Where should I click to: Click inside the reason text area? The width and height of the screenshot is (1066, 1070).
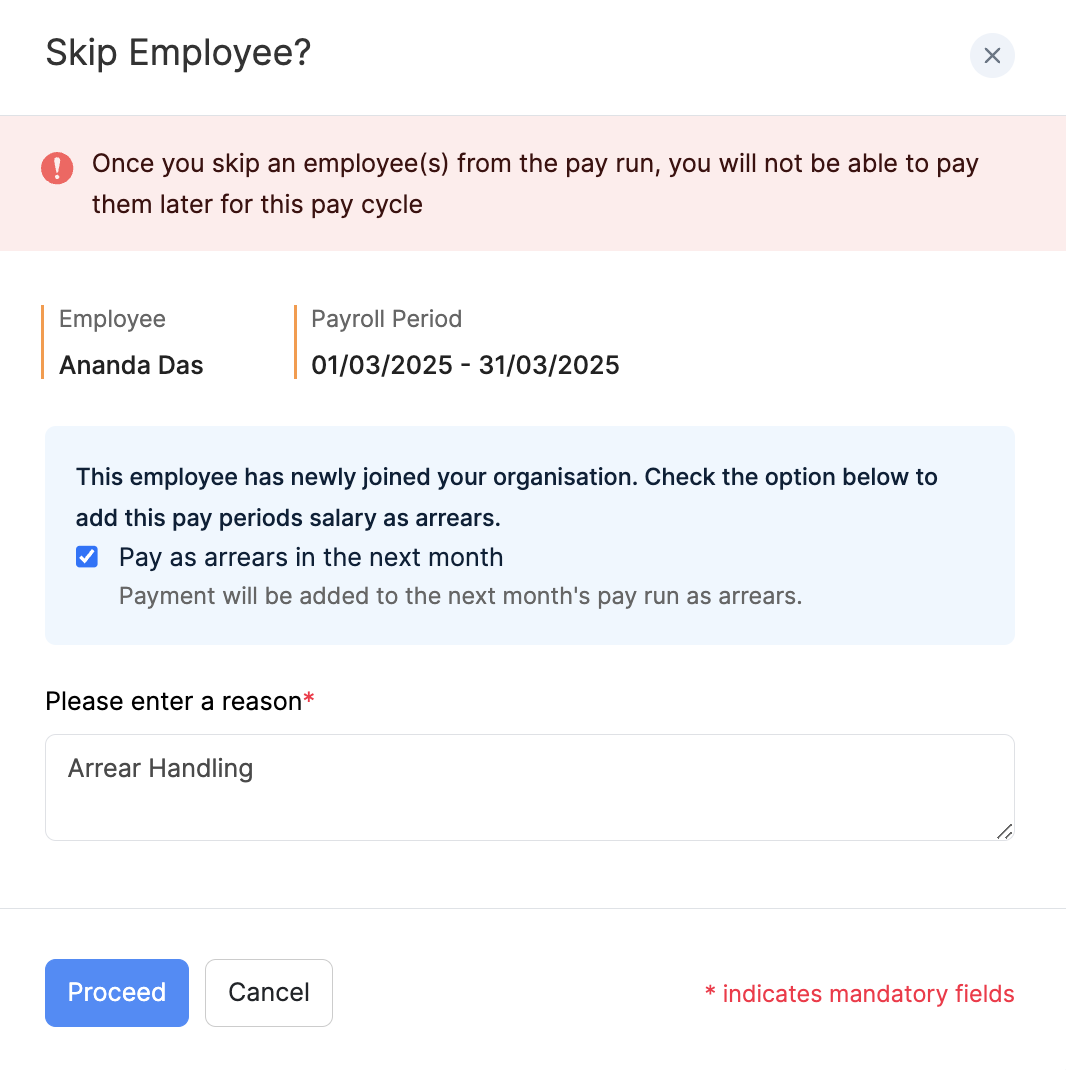(530, 805)
